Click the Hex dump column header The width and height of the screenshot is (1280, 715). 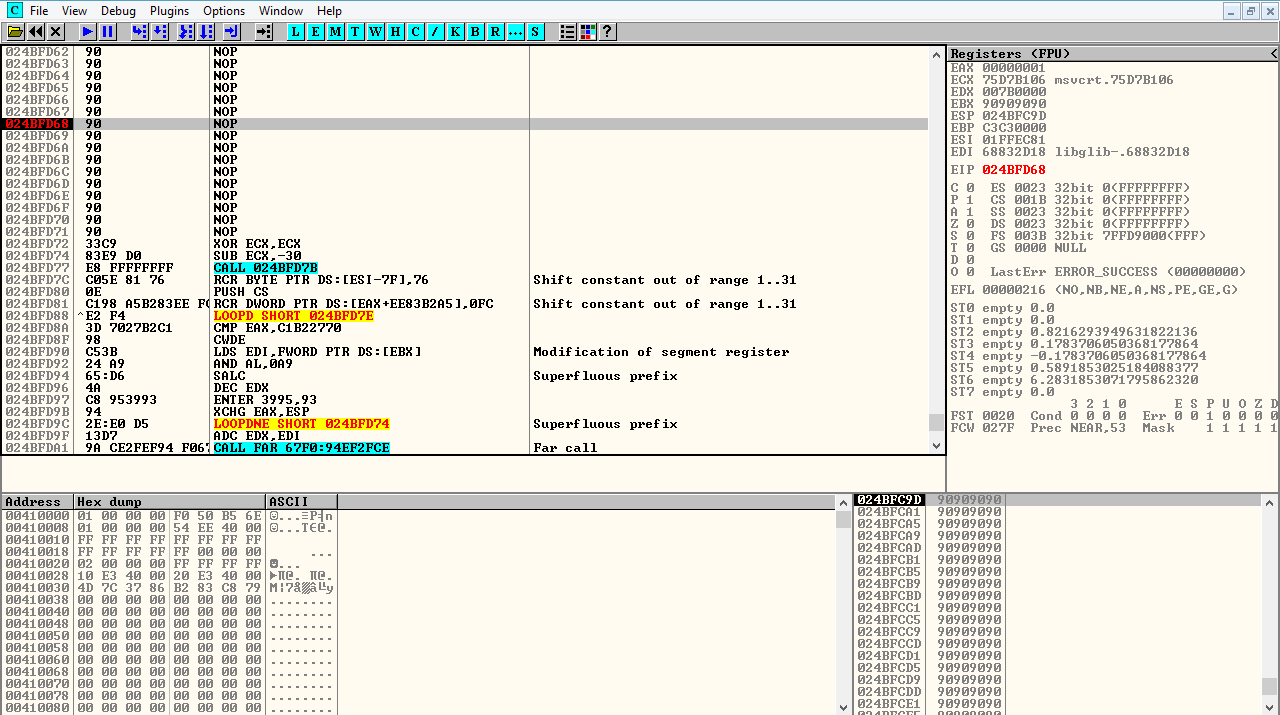click(x=170, y=502)
